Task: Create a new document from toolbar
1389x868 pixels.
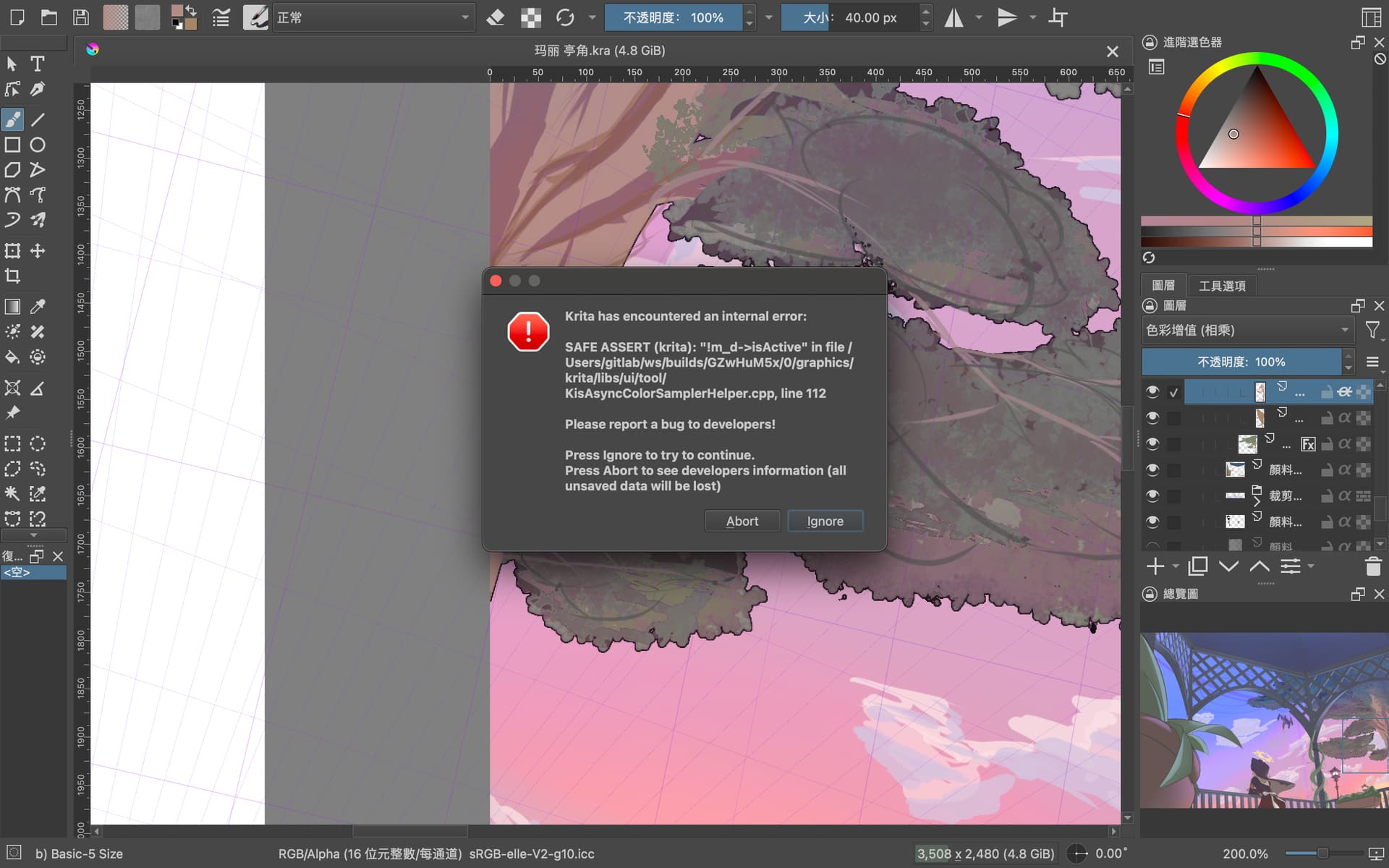Action: click(17, 17)
